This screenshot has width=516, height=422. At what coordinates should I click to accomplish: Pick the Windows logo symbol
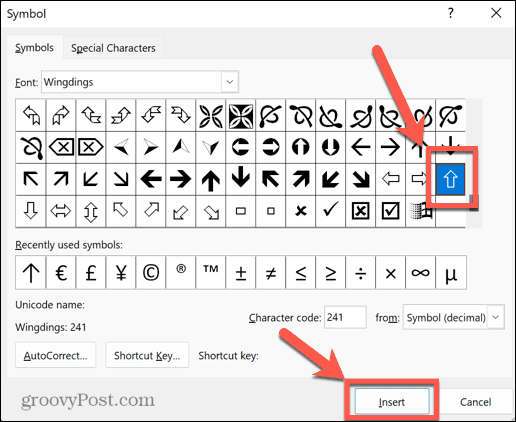(x=420, y=211)
